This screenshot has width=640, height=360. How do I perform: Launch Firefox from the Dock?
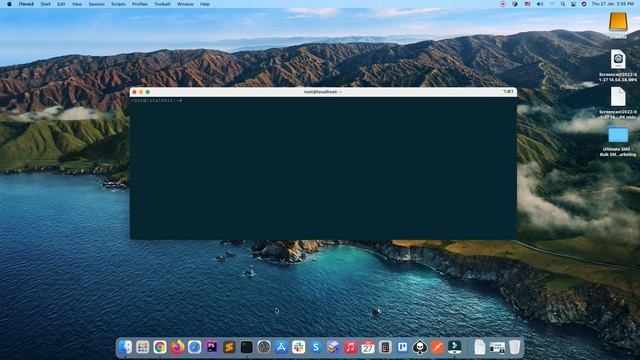click(177, 347)
